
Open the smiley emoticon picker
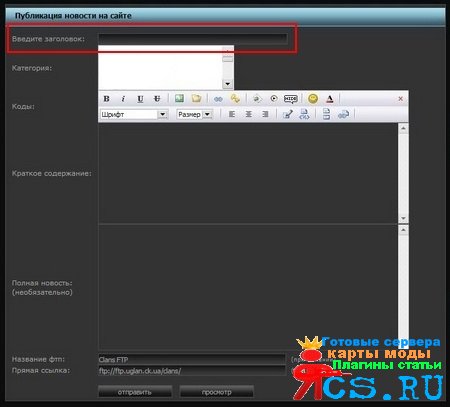(313, 99)
